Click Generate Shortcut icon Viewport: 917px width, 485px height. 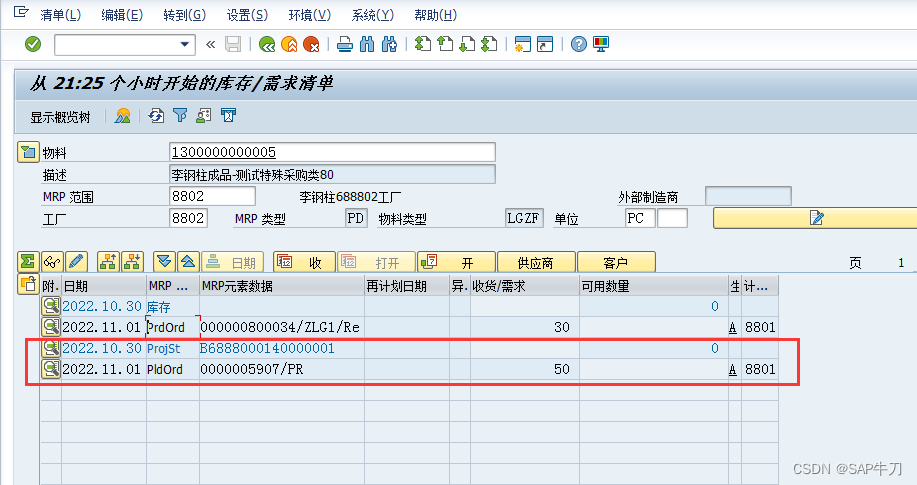pyautogui.click(x=545, y=44)
